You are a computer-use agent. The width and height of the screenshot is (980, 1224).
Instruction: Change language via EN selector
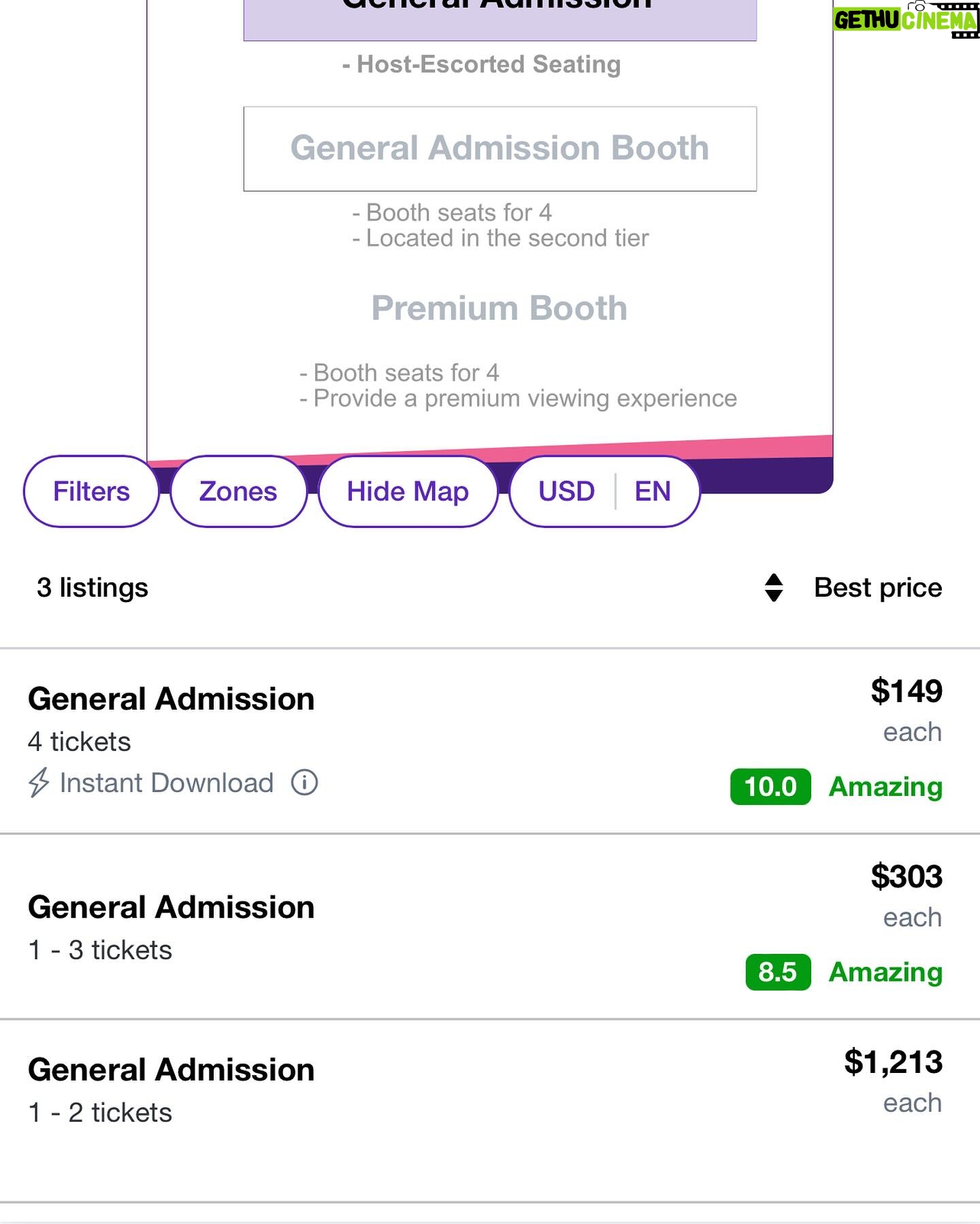(653, 491)
